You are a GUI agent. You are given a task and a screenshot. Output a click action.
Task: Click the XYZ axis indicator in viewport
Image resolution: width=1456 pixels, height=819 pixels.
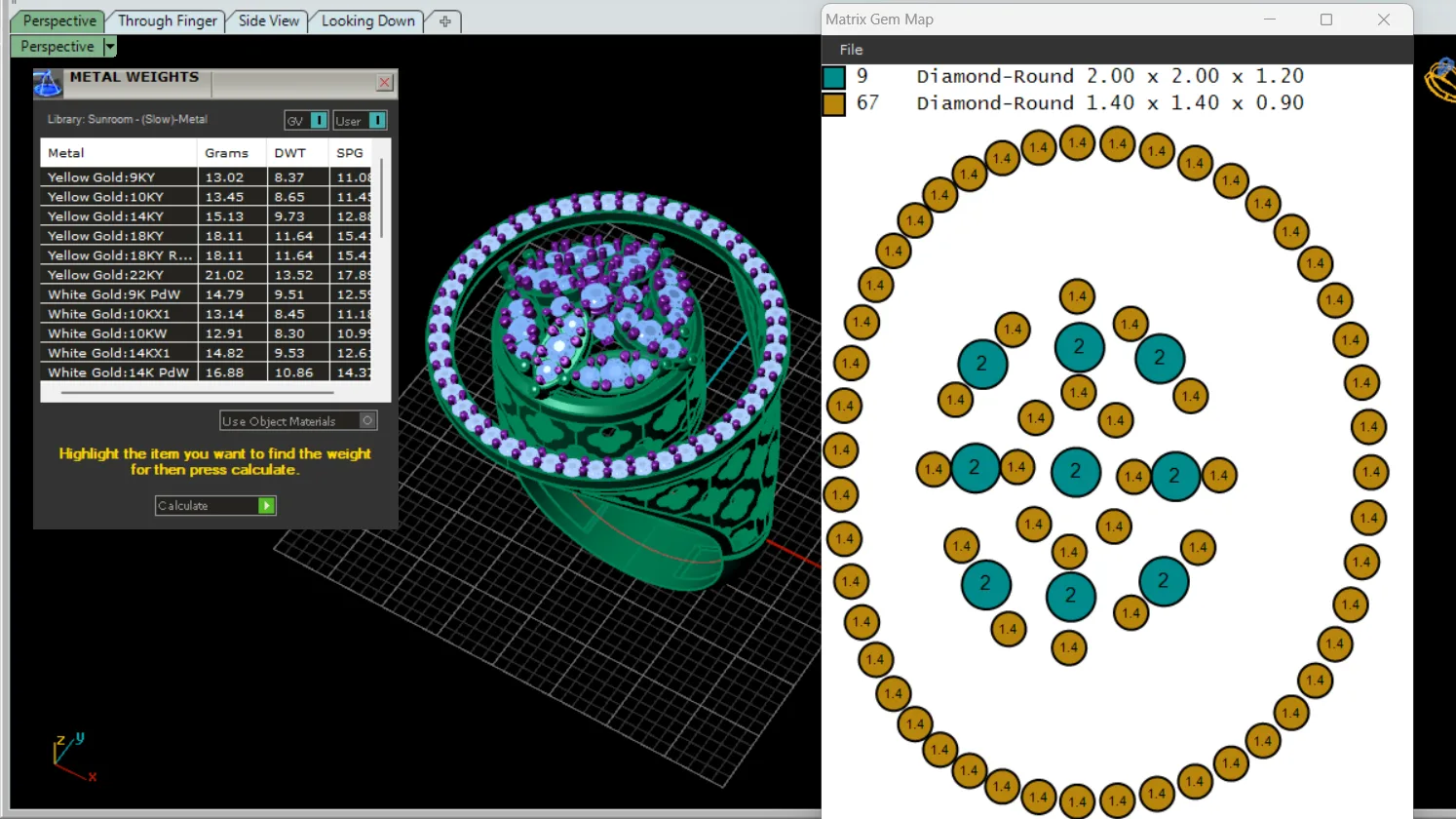tap(74, 758)
